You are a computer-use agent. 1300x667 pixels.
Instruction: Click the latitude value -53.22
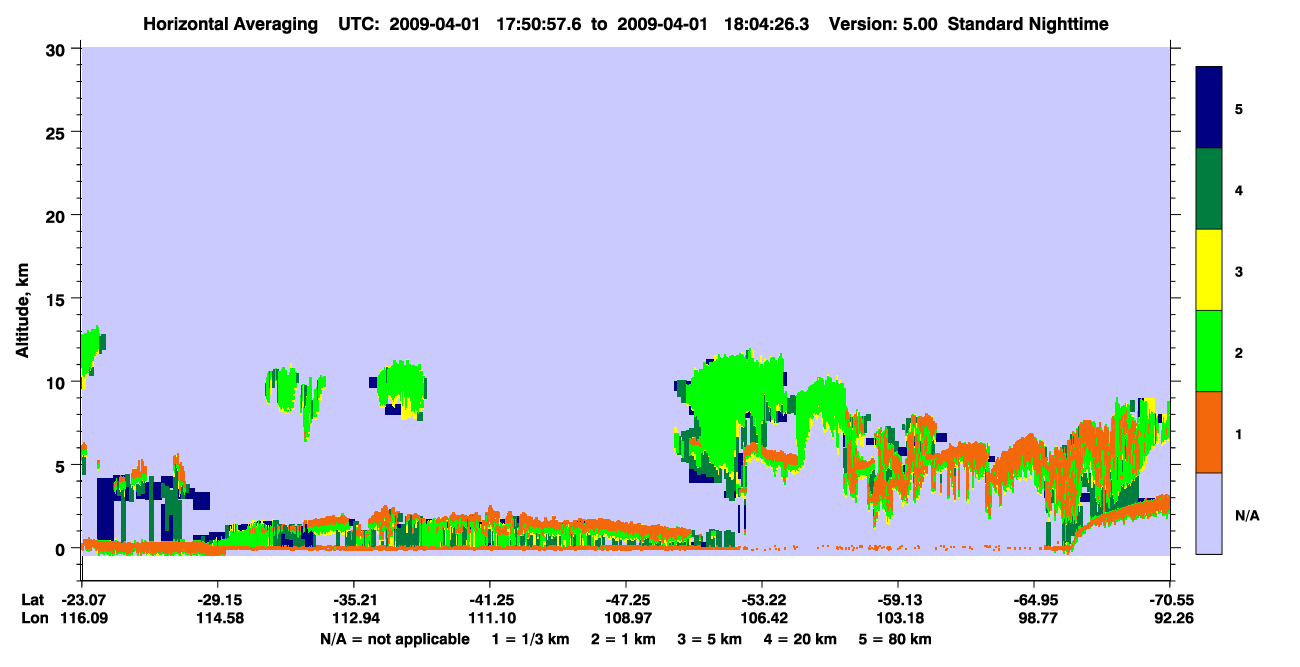(761, 600)
